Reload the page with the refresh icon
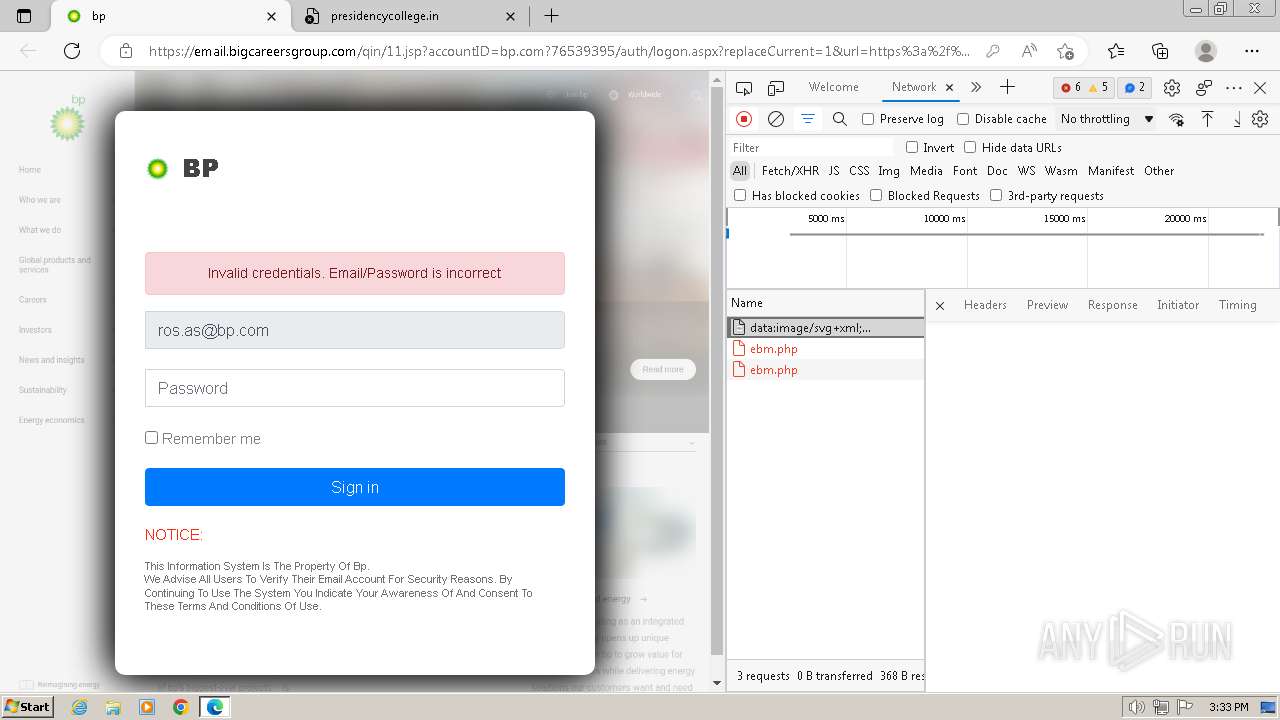 tap(72, 51)
